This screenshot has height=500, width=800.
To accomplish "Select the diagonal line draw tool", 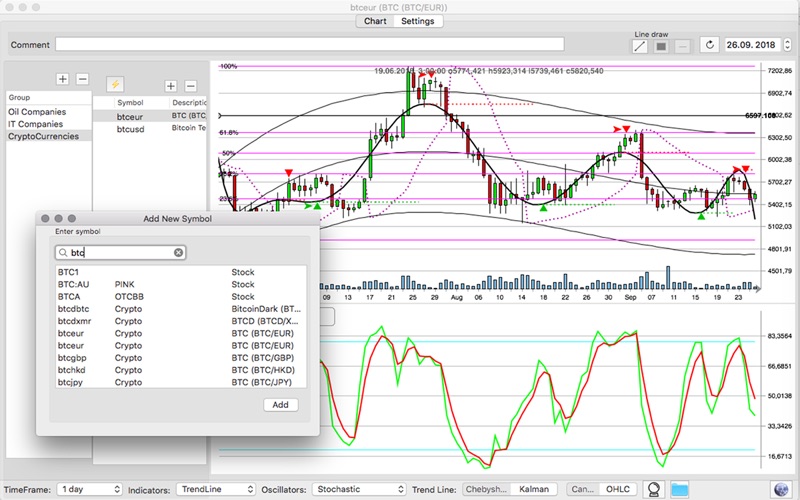I will pyautogui.click(x=639, y=46).
